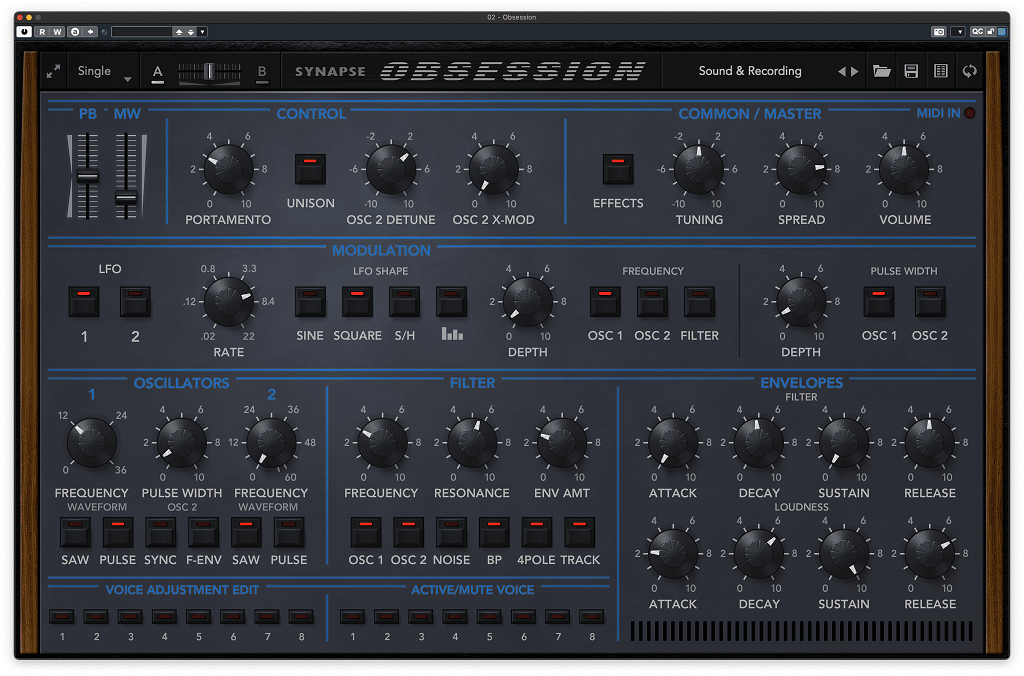Click the A/B compare icon in host toolbar
Viewport: 1024px width, 676px height.
(x=75, y=31)
